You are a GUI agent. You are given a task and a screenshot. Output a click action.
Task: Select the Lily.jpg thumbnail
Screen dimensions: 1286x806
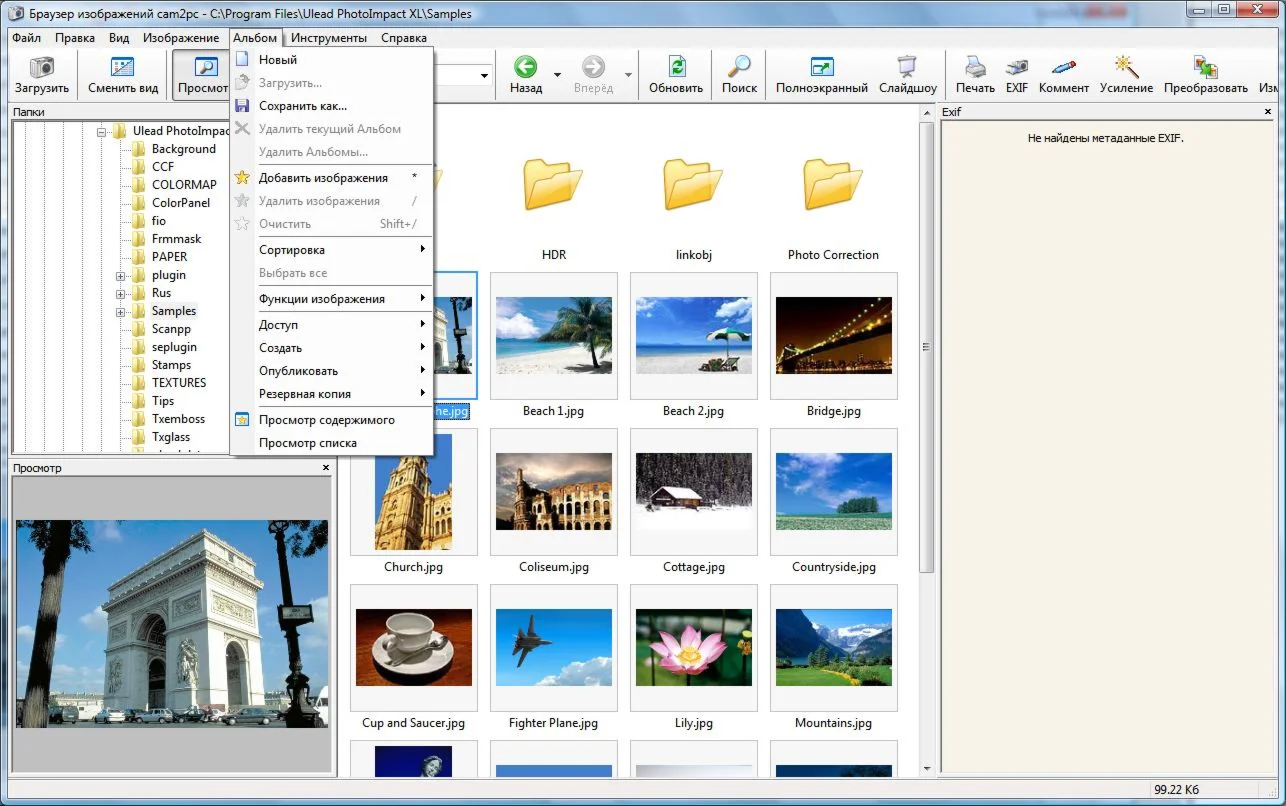click(693, 647)
